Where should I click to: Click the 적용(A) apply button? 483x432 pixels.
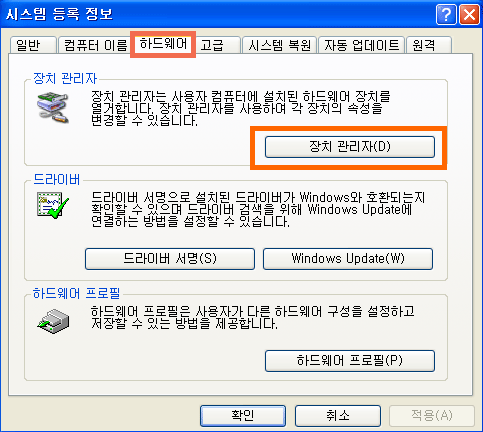432,416
